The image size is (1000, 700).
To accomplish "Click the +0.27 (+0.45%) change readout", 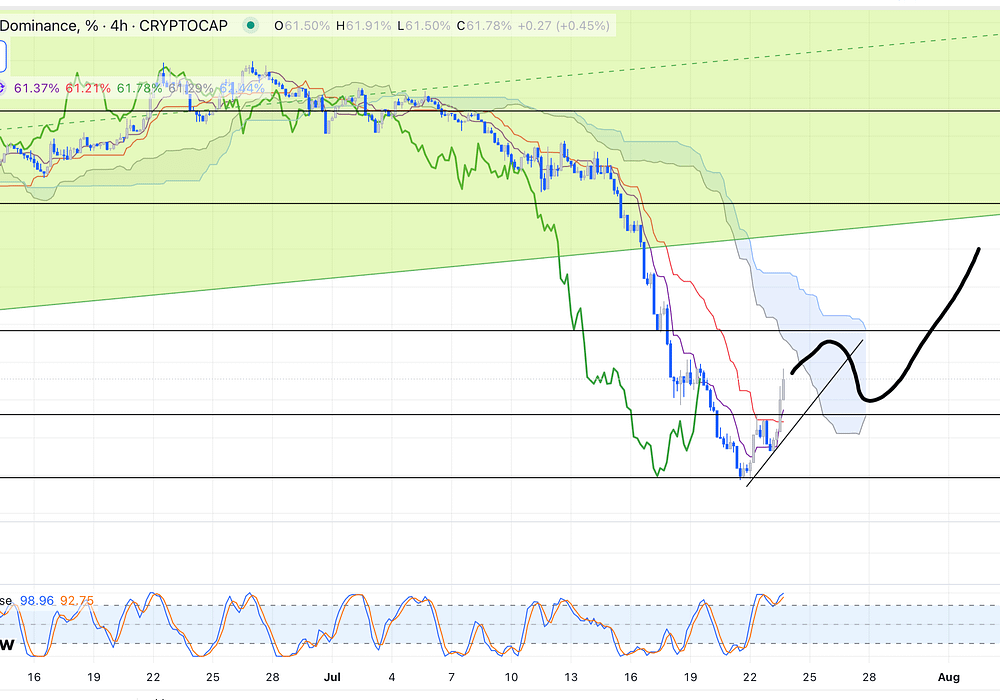I will (564, 25).
